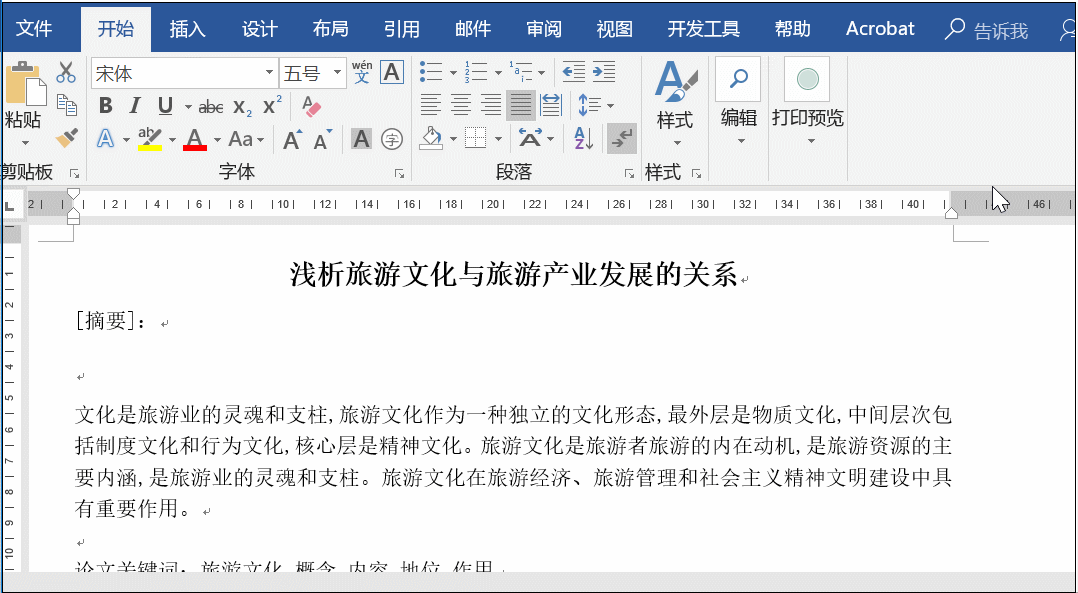The height and width of the screenshot is (593, 1078).
Task: Click the 告诉我 search lightbulb icon
Action: click(x=955, y=29)
